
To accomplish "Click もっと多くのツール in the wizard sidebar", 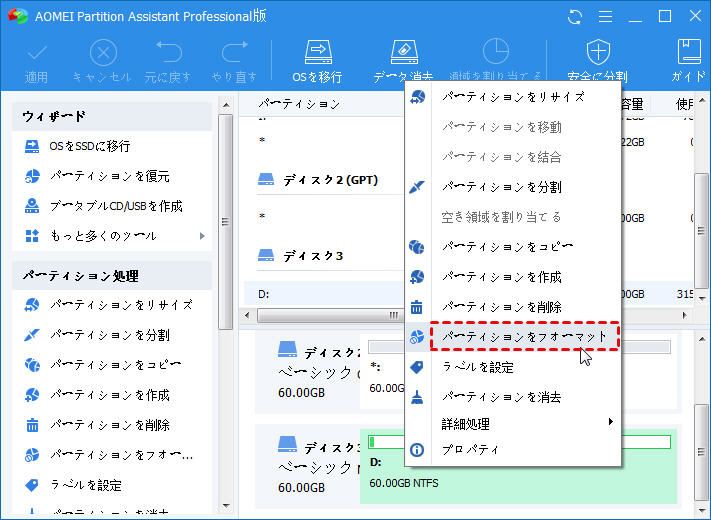I will (103, 236).
